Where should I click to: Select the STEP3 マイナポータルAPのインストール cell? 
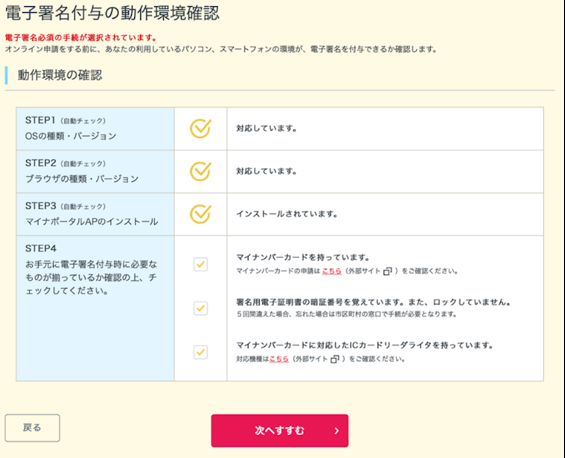coord(95,214)
